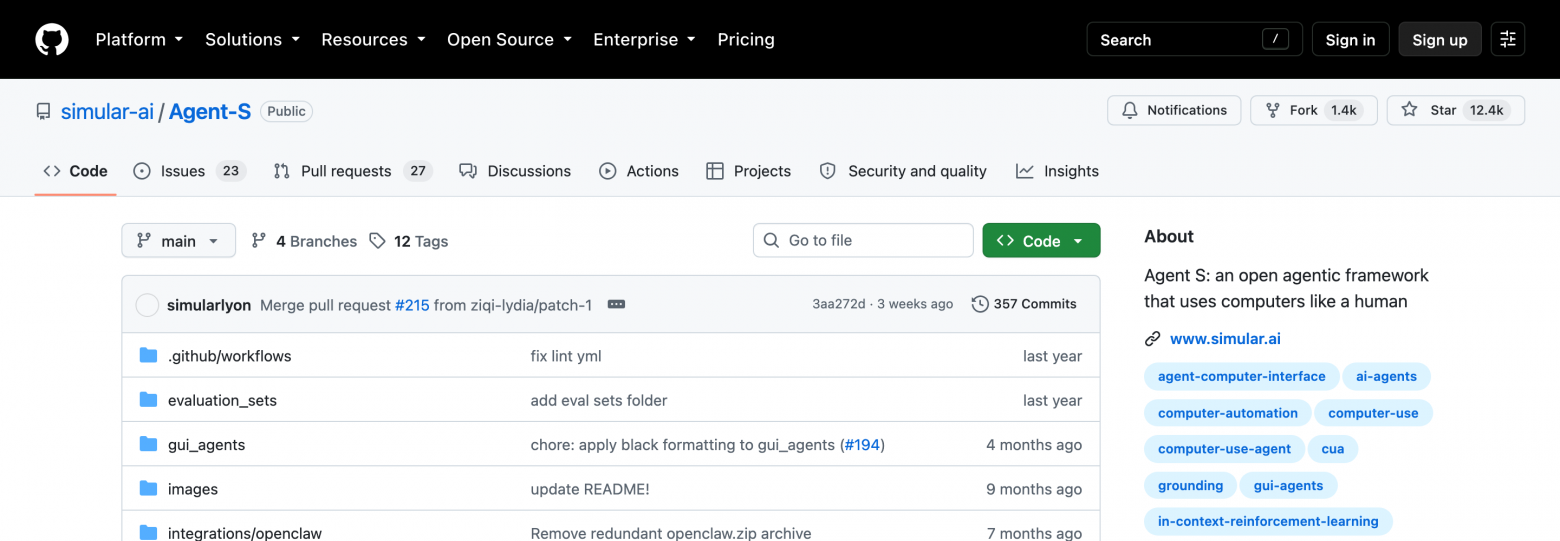
Task: Go to the Discussions tab
Action: pos(515,171)
